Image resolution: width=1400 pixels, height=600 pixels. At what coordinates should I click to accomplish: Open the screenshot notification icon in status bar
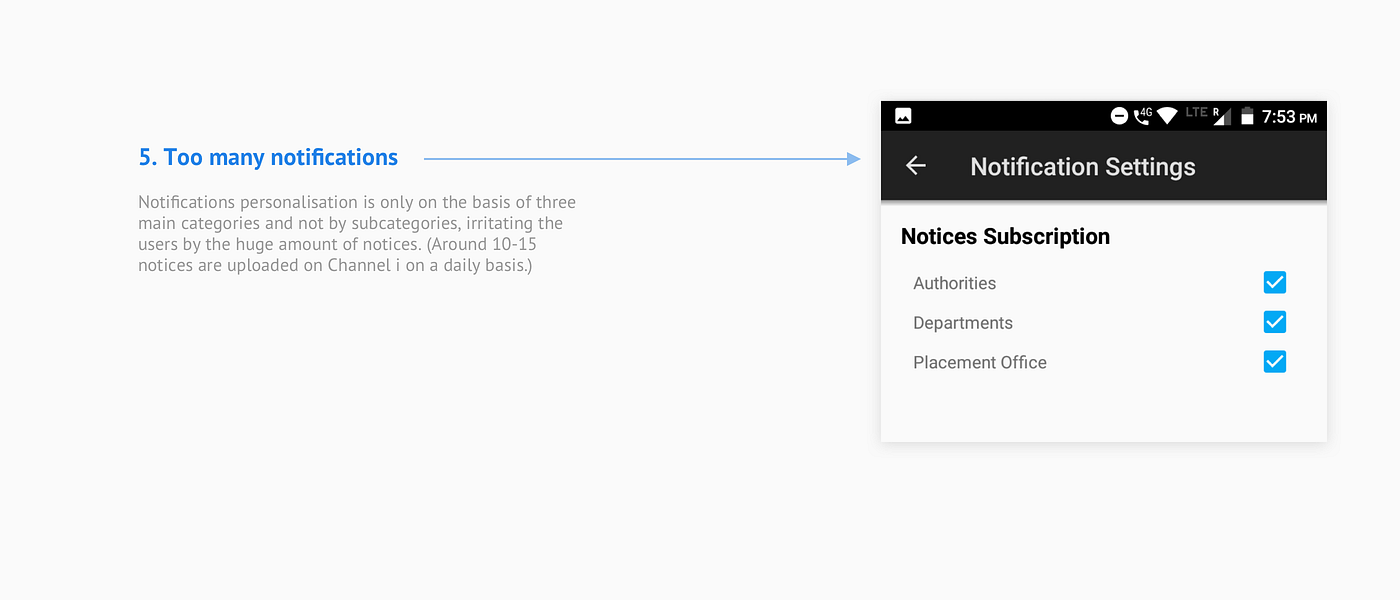pyautogui.click(x=903, y=115)
